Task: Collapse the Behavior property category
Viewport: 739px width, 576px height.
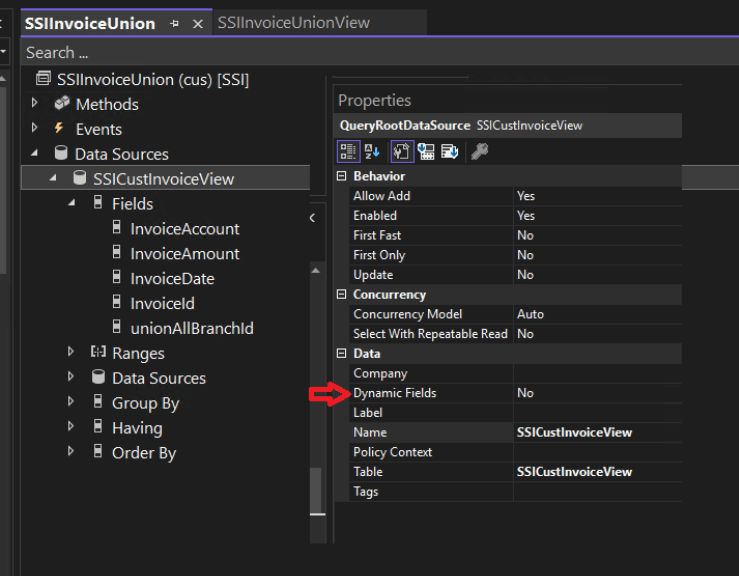Action: 341,176
